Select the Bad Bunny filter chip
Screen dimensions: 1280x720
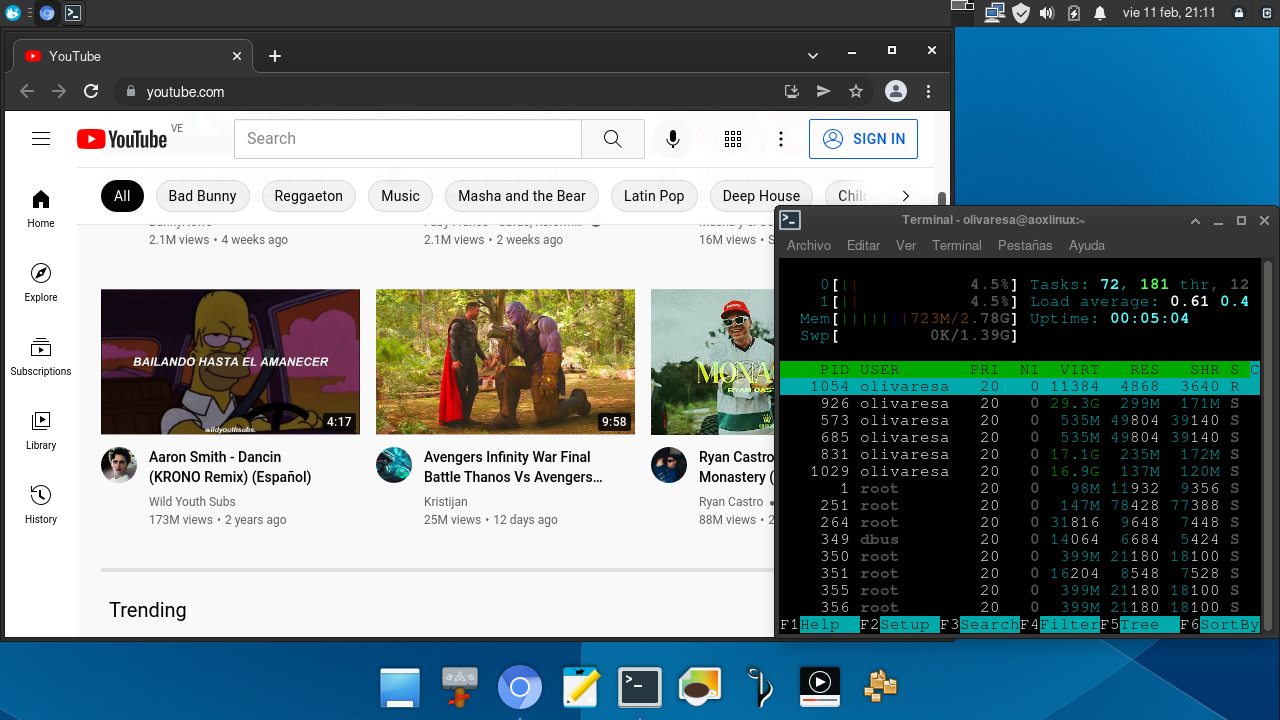click(202, 196)
